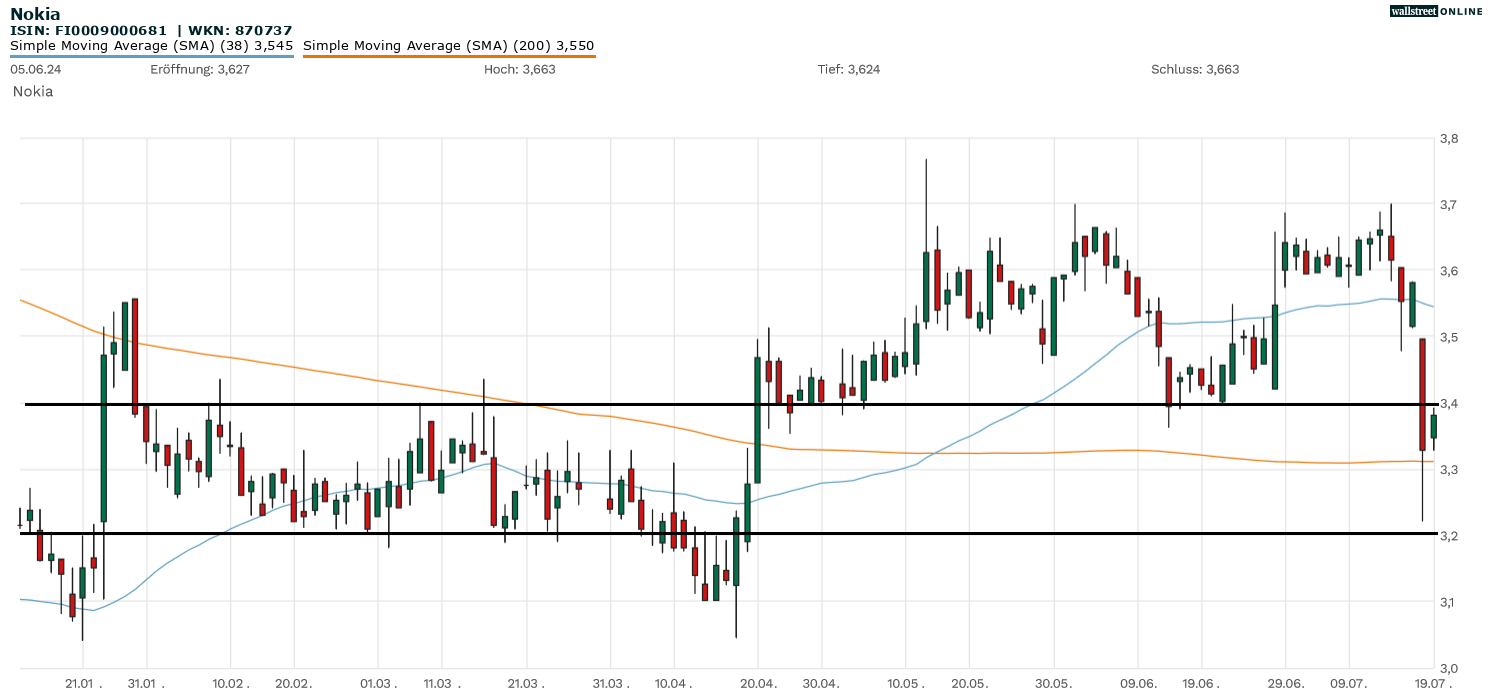
Task: Click the WKN: 870737 text
Action: tap(239, 31)
